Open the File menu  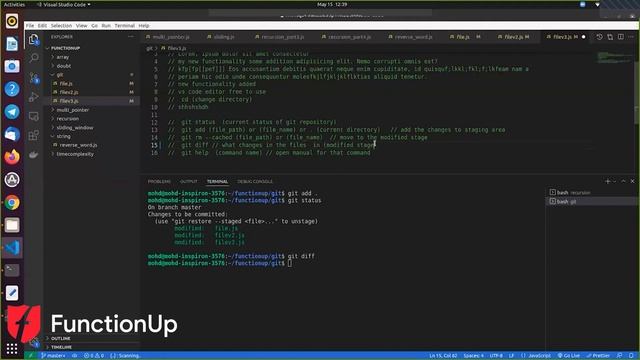[x=30, y=25]
